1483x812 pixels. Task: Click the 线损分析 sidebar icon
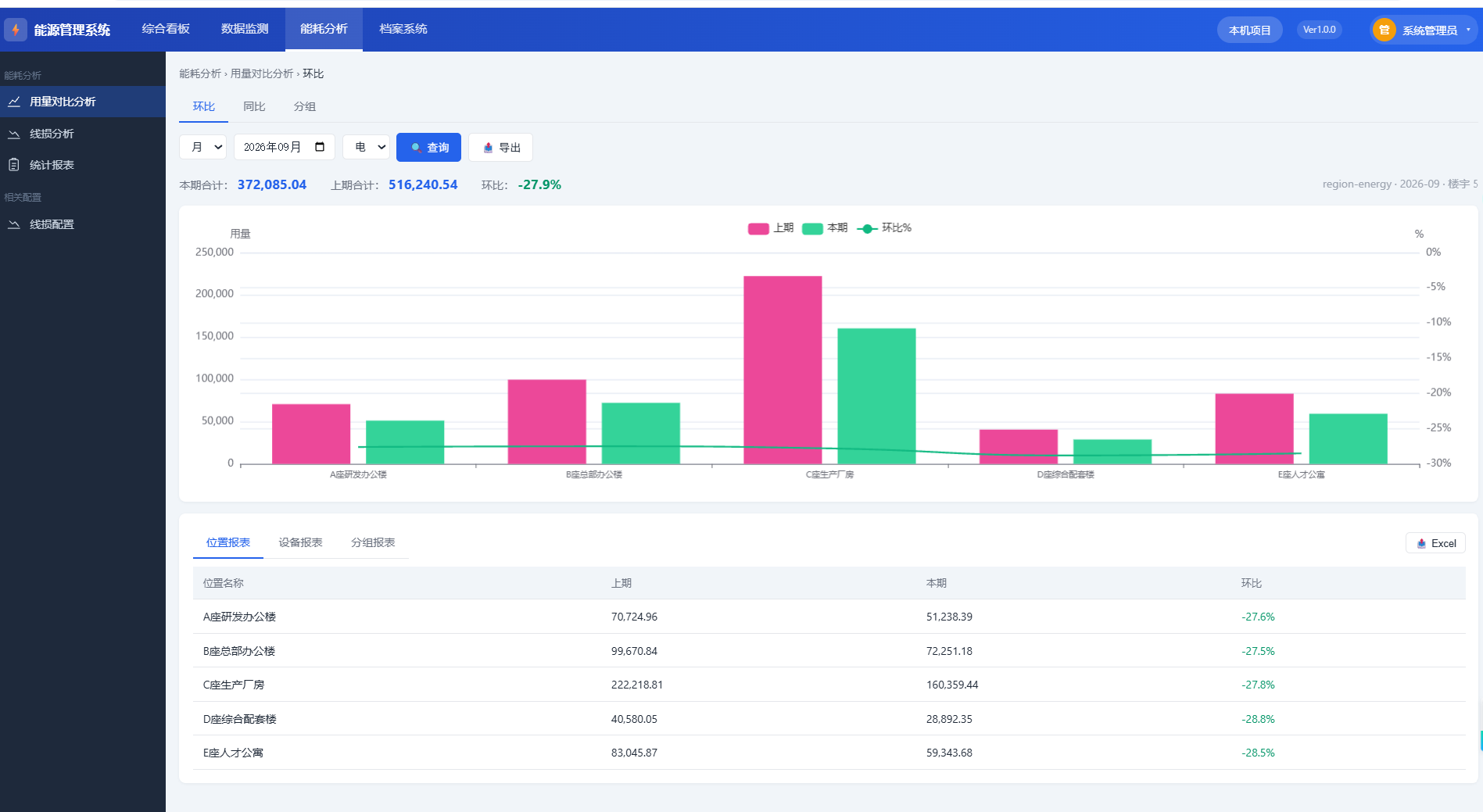[x=14, y=134]
